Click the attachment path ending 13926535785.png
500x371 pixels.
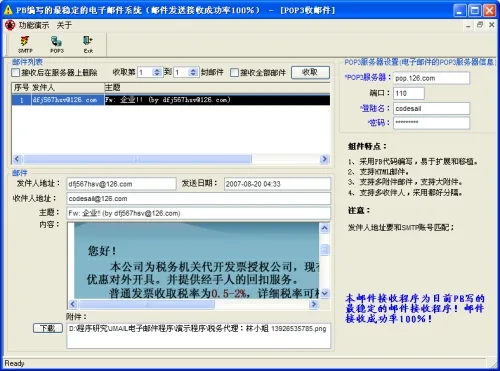[198, 329]
